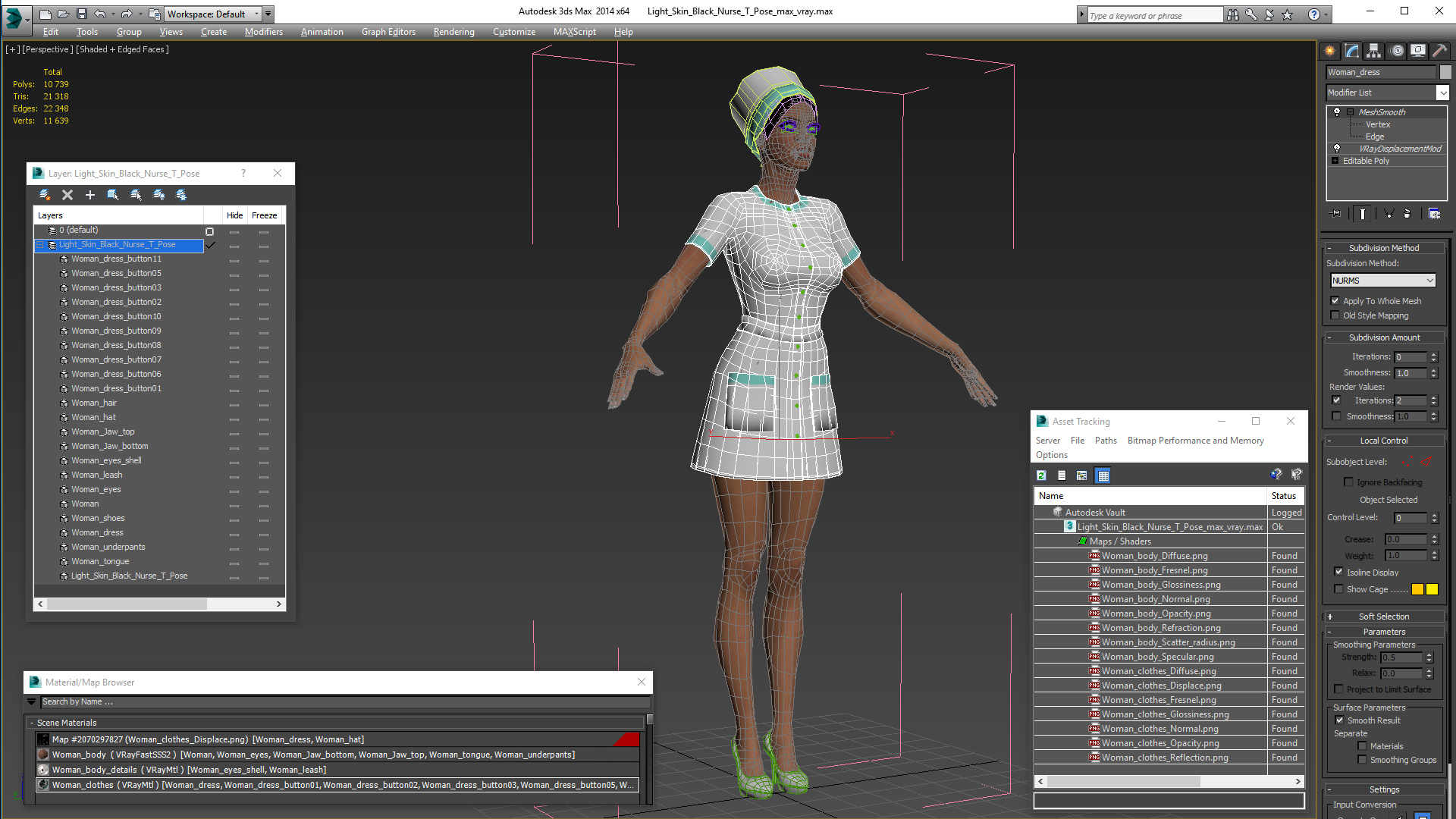Open the Create command panel tab

1330,51
